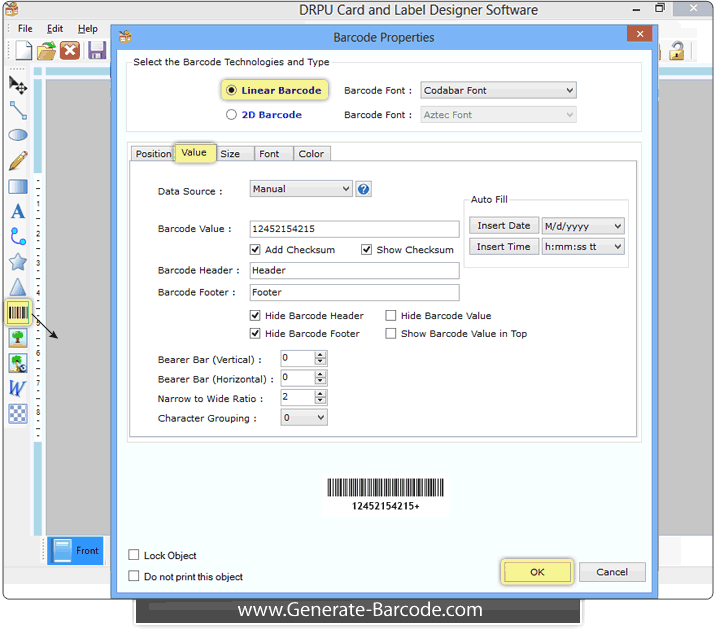Image resolution: width=714 pixels, height=629 pixels.
Task: Click the Barcode Value input field
Action: click(355, 229)
